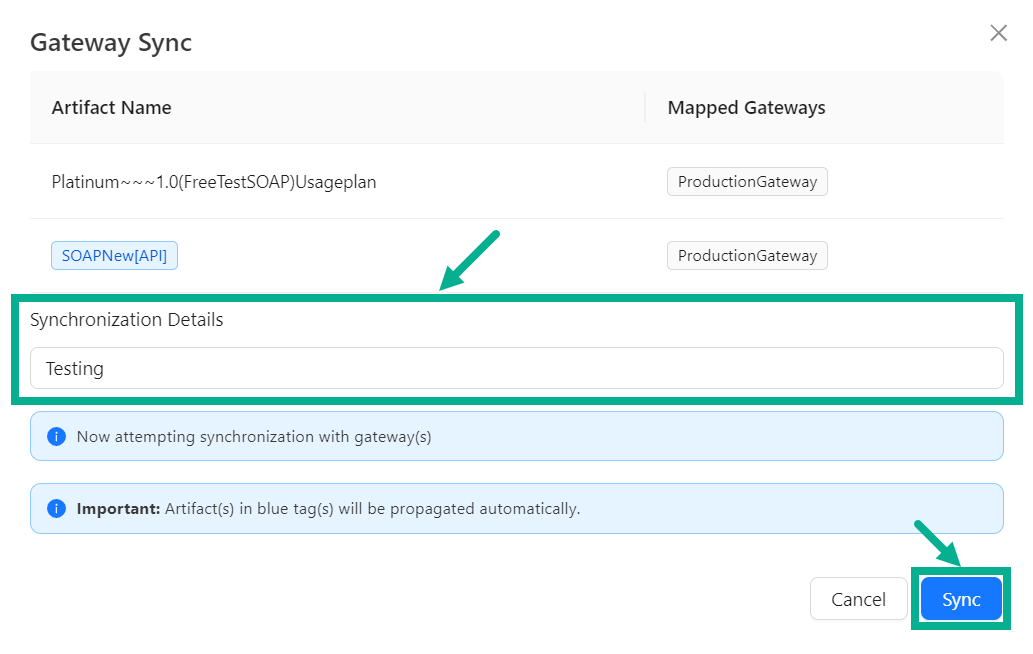1033x654 pixels.
Task: Click the bold 'Important:' label
Action: click(x=118, y=508)
